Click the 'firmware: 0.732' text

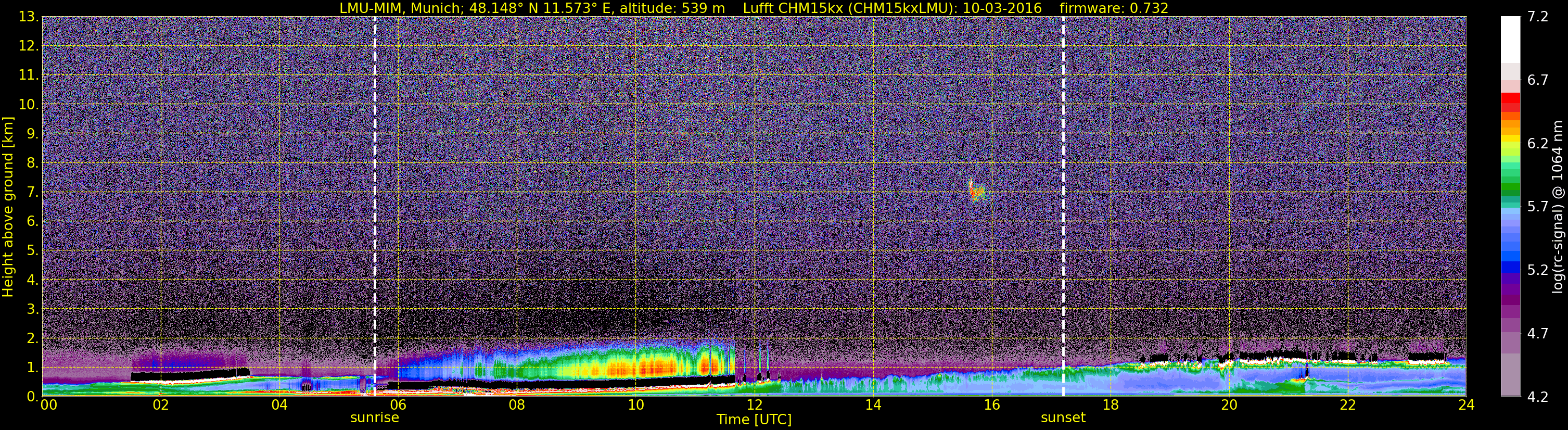[x=1113, y=8]
